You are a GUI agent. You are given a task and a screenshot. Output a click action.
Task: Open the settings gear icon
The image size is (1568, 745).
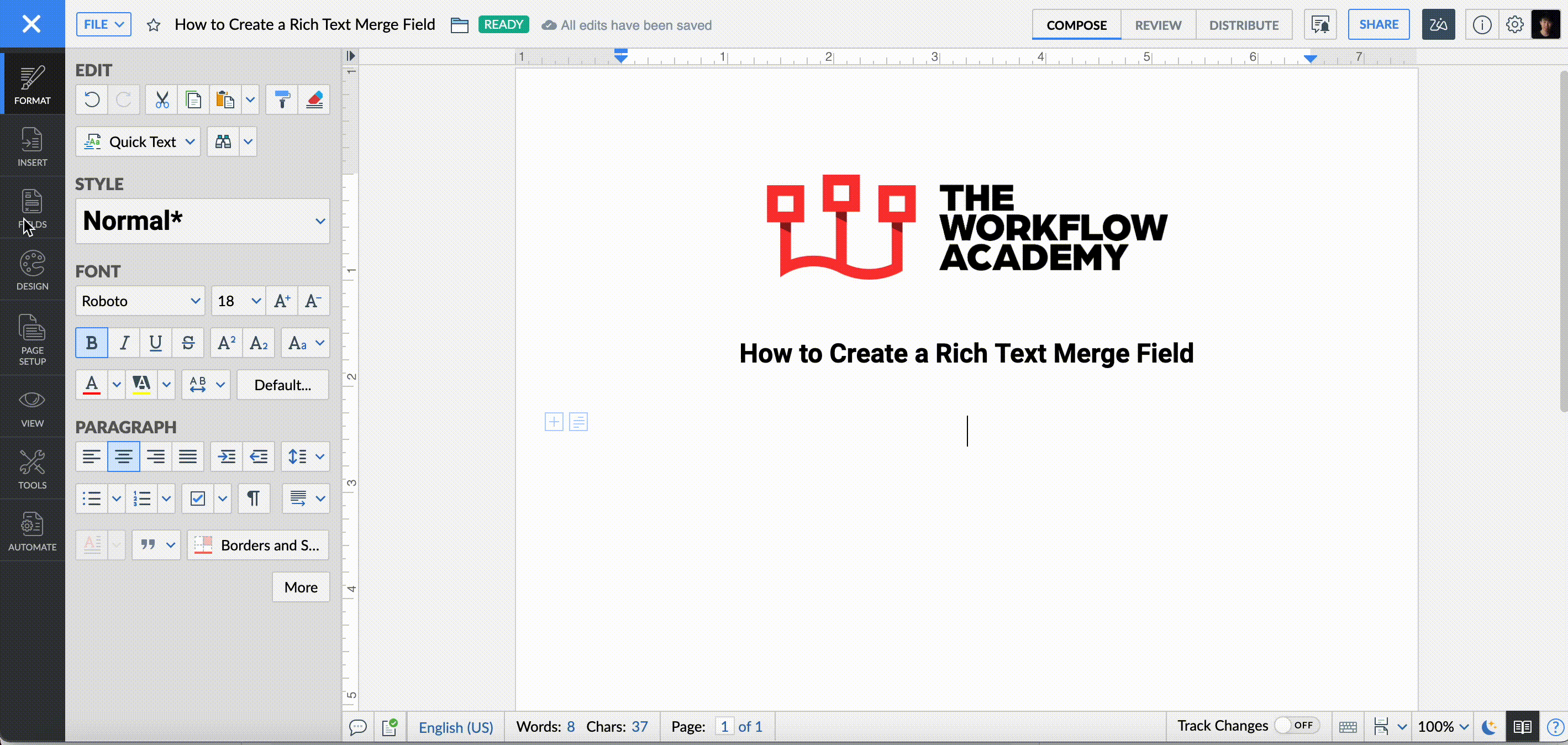pyautogui.click(x=1514, y=25)
